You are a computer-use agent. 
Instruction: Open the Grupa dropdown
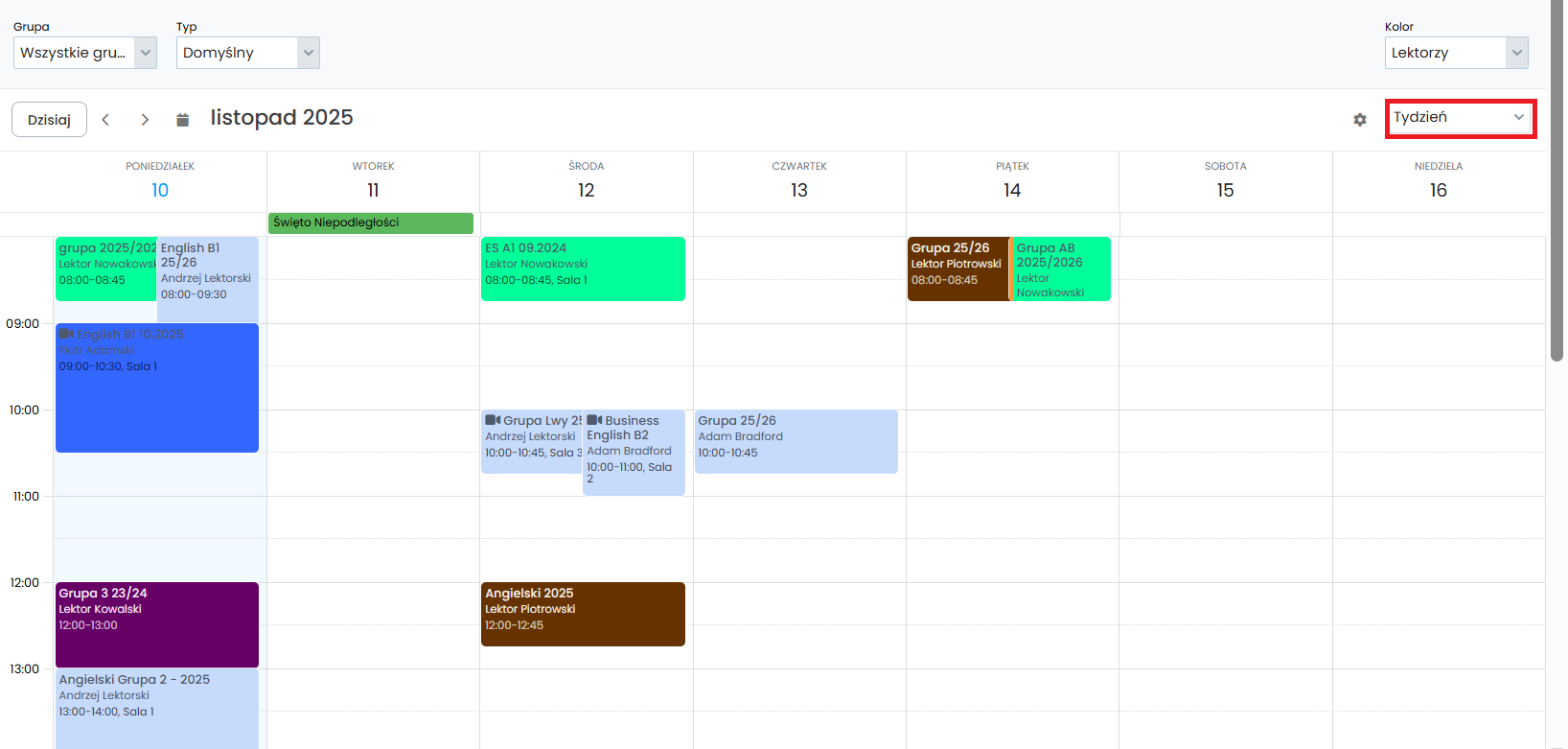click(84, 53)
